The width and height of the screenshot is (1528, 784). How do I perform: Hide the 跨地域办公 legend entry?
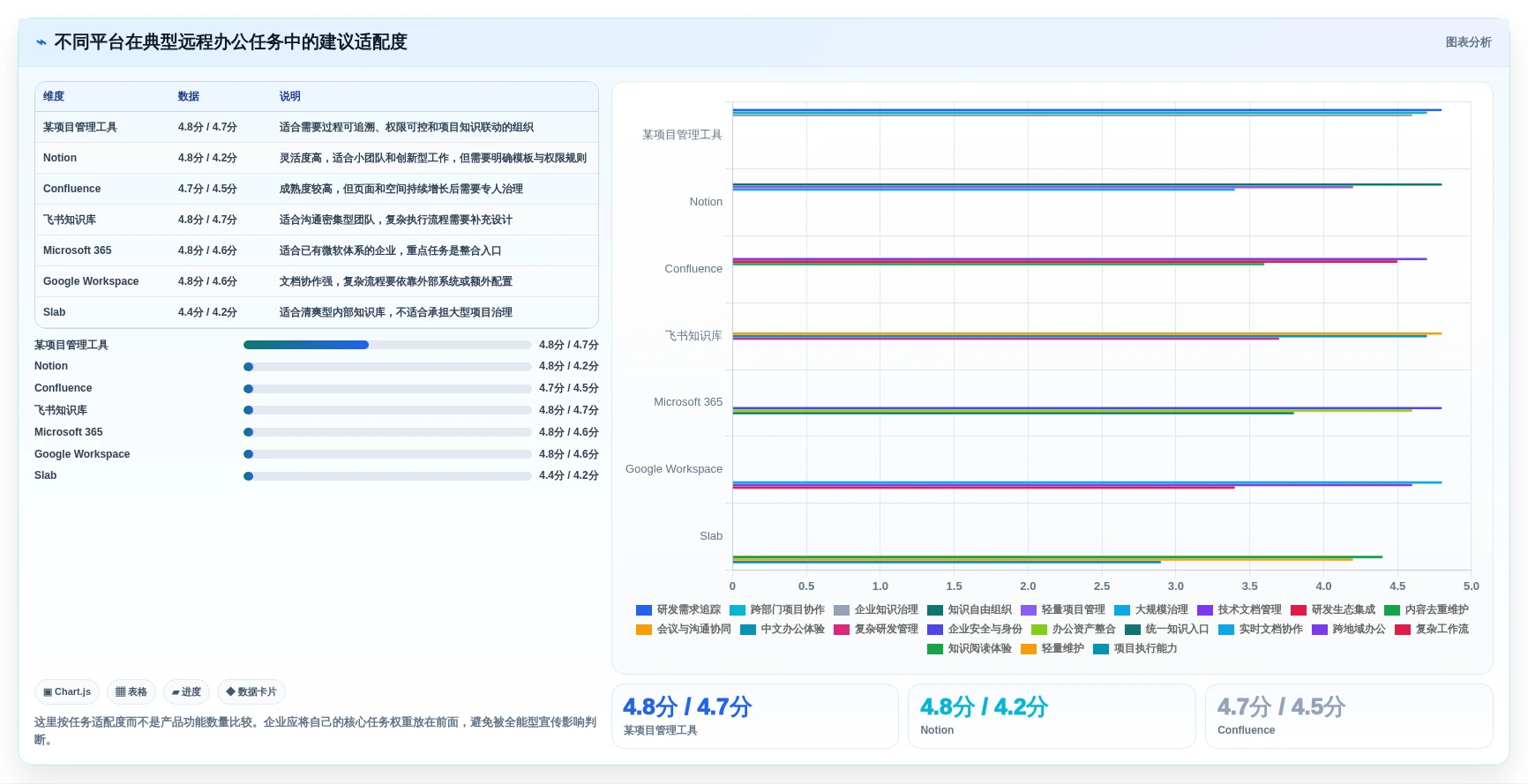[1349, 629]
